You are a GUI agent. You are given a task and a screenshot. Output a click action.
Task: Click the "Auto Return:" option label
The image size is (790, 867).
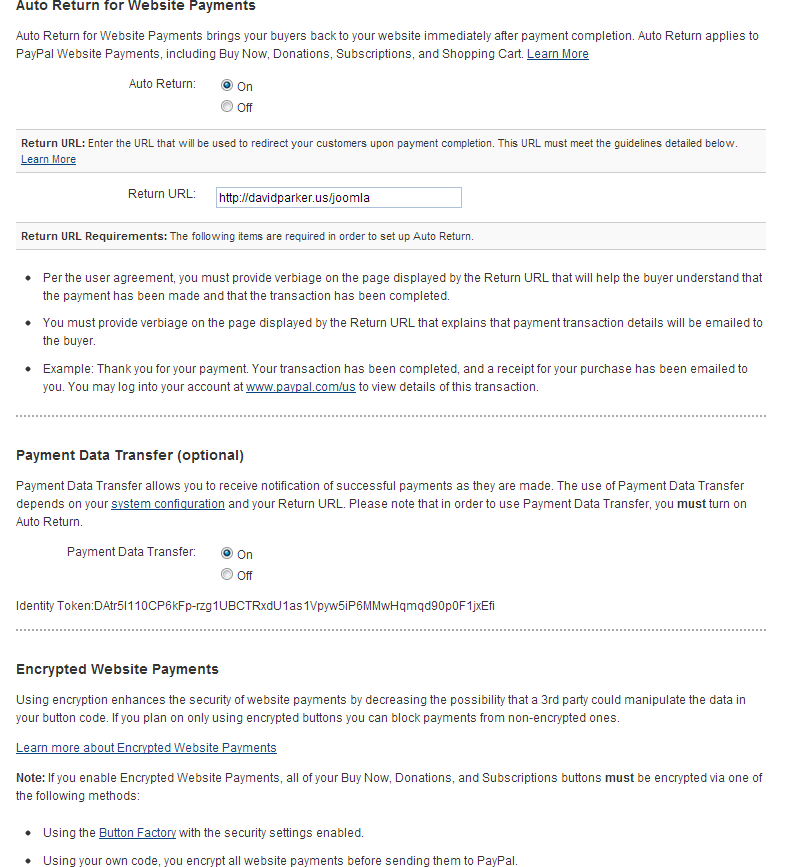[162, 84]
